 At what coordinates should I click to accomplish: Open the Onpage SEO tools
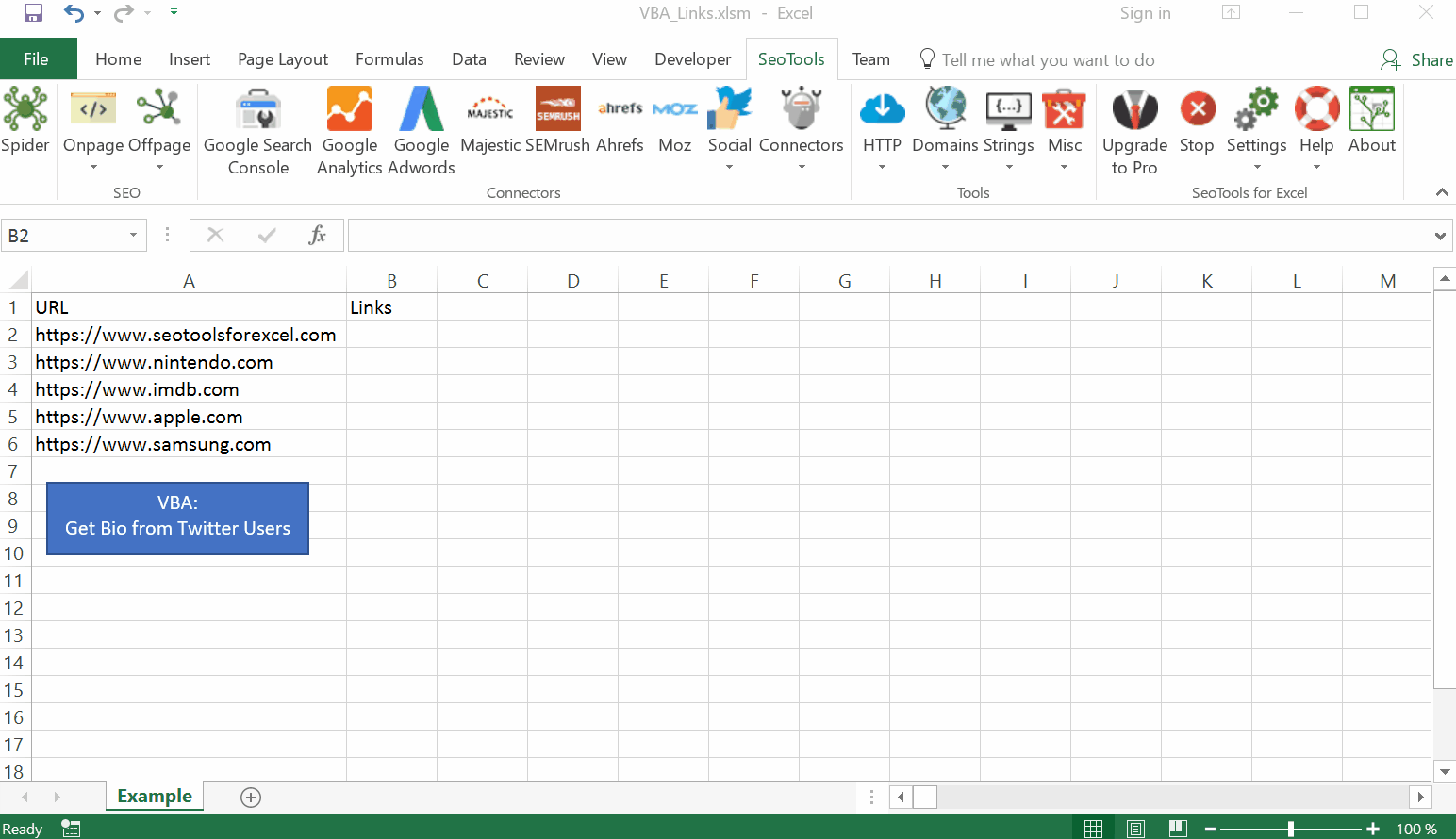pos(93,128)
